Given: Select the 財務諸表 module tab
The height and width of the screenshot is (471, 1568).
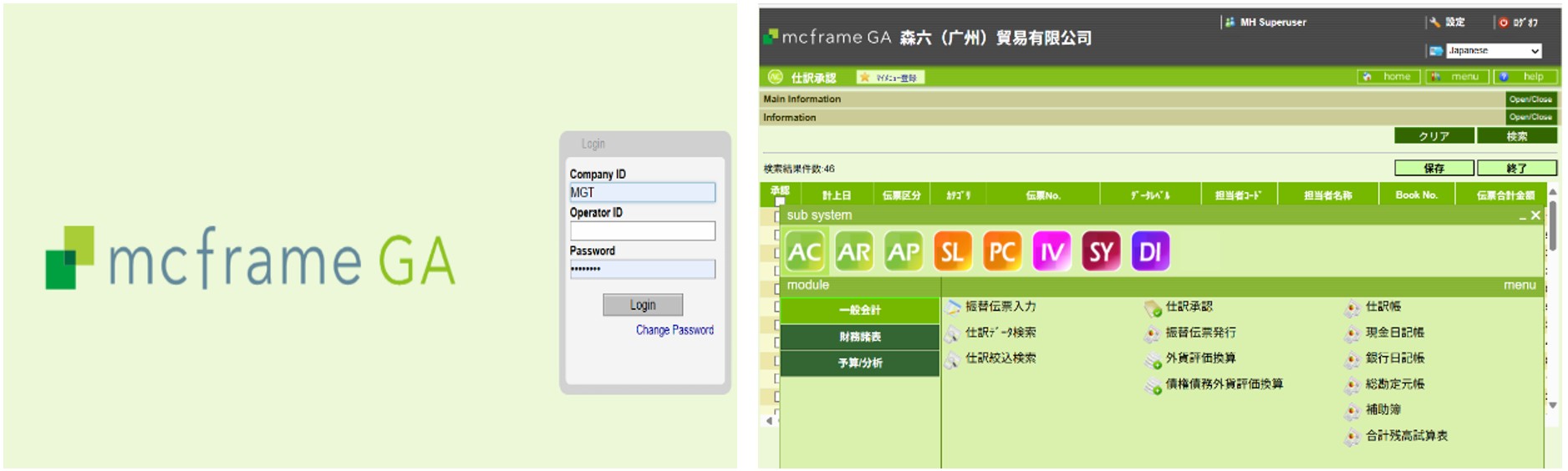Looking at the screenshot, I should 859,337.
